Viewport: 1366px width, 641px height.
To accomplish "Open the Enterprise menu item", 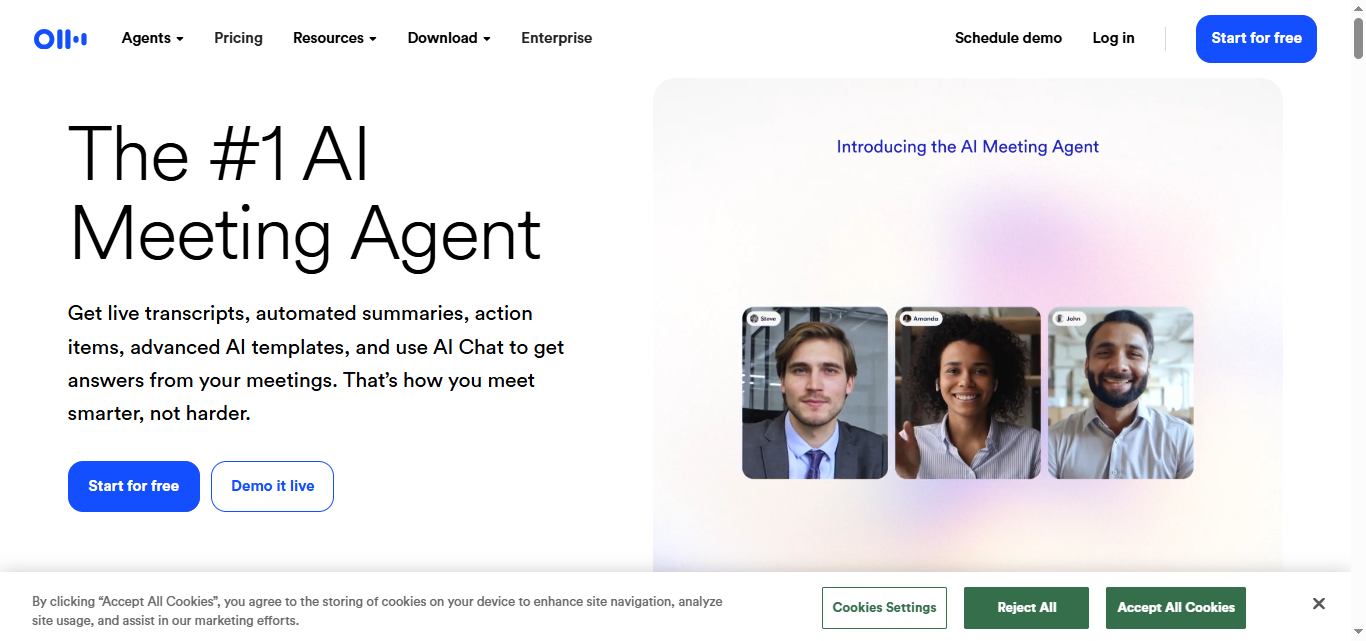I will [557, 38].
